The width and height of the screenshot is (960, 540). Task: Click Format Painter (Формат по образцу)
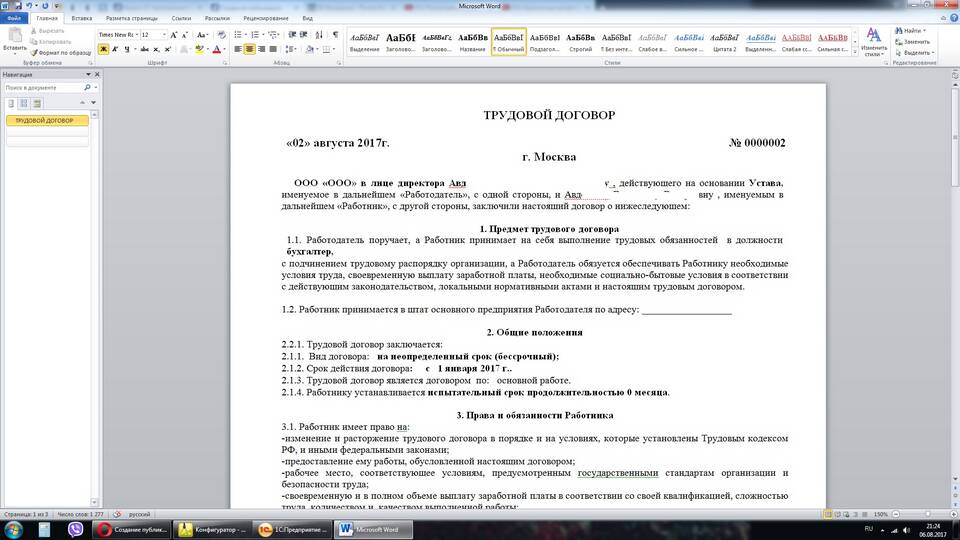pos(61,53)
